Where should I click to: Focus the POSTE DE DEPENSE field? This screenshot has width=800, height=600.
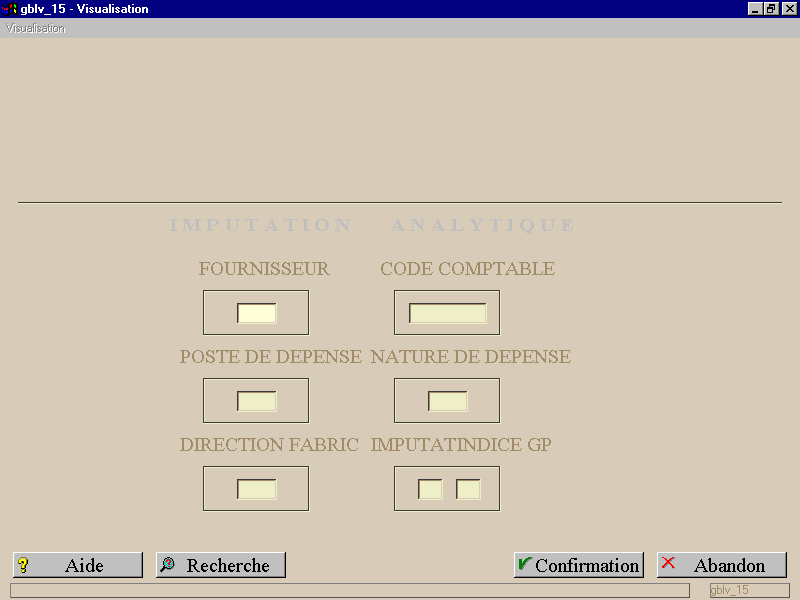click(x=257, y=401)
